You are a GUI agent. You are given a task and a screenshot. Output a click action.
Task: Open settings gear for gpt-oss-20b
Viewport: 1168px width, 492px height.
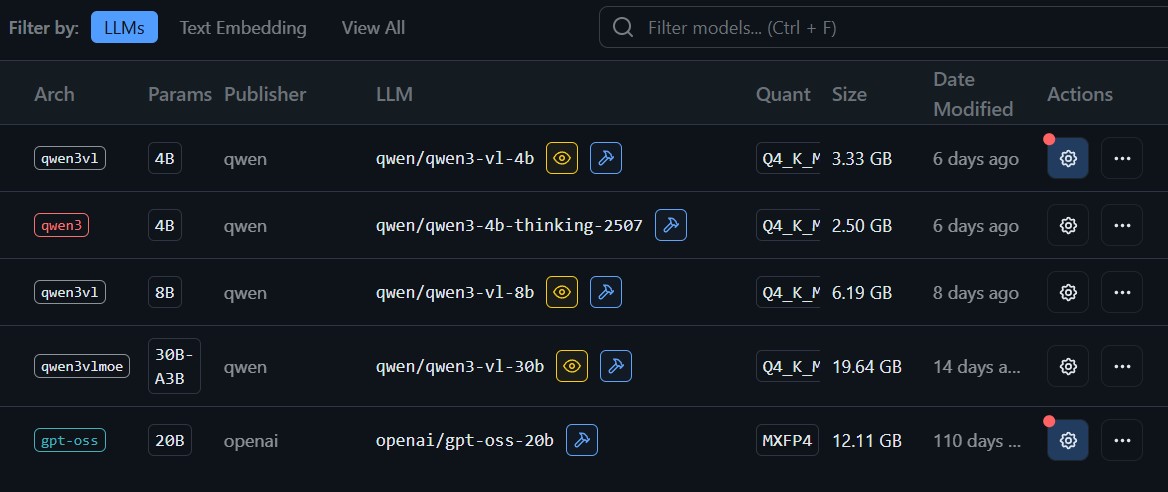coord(1068,440)
